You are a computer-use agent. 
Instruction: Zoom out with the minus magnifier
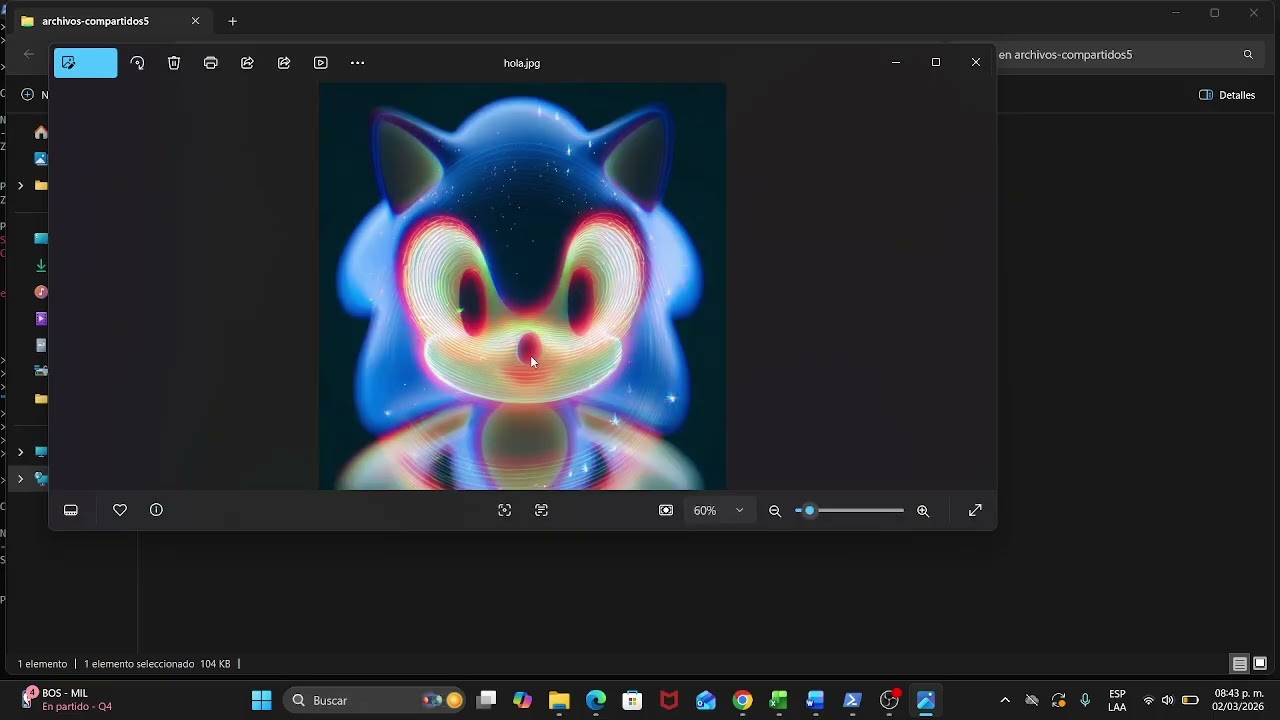pos(775,511)
